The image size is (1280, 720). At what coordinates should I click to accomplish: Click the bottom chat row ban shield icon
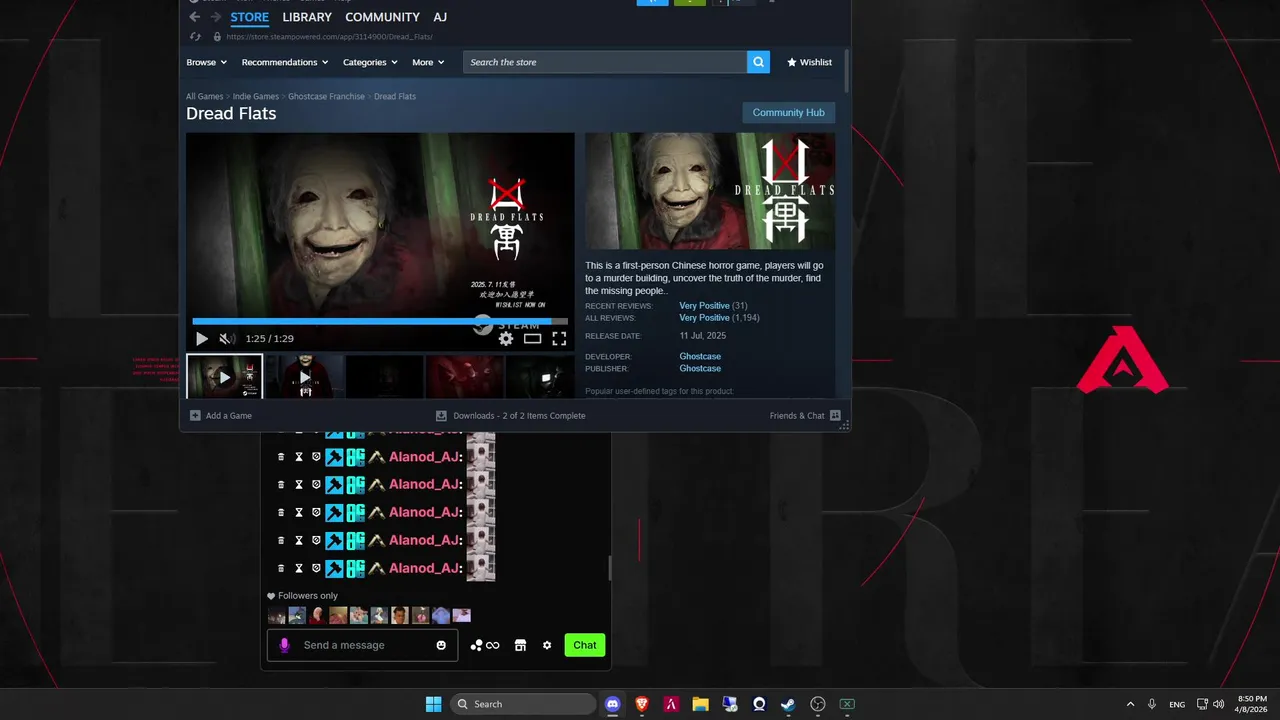(316, 568)
